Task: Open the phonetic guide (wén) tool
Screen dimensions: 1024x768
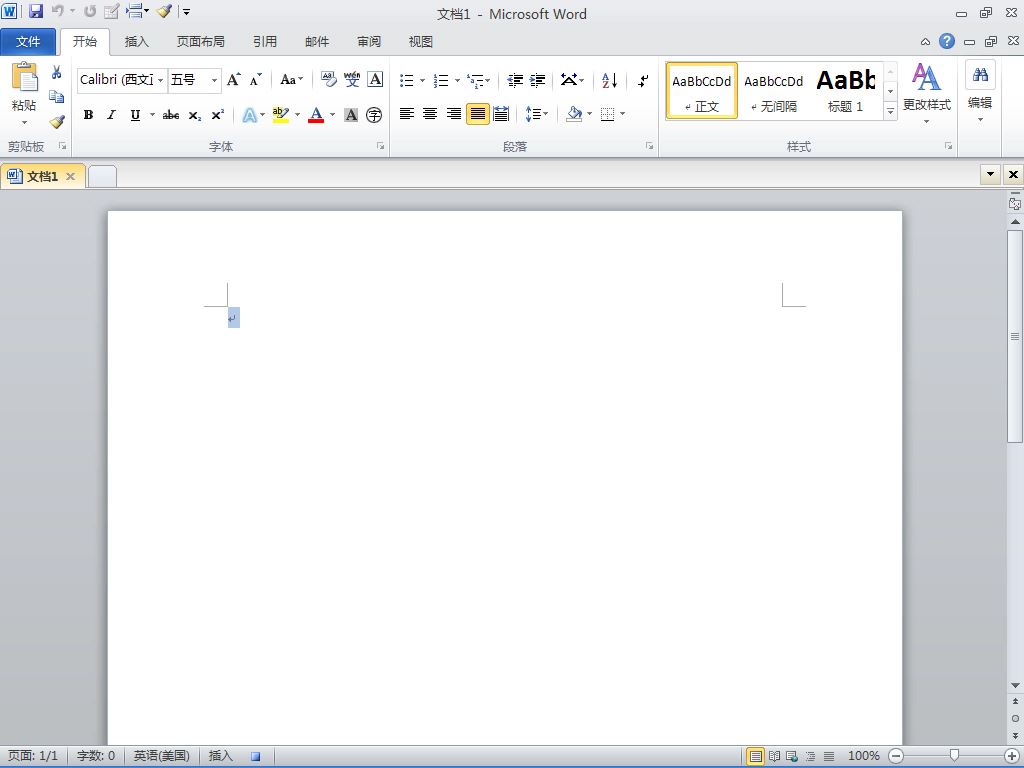Action: (x=351, y=80)
